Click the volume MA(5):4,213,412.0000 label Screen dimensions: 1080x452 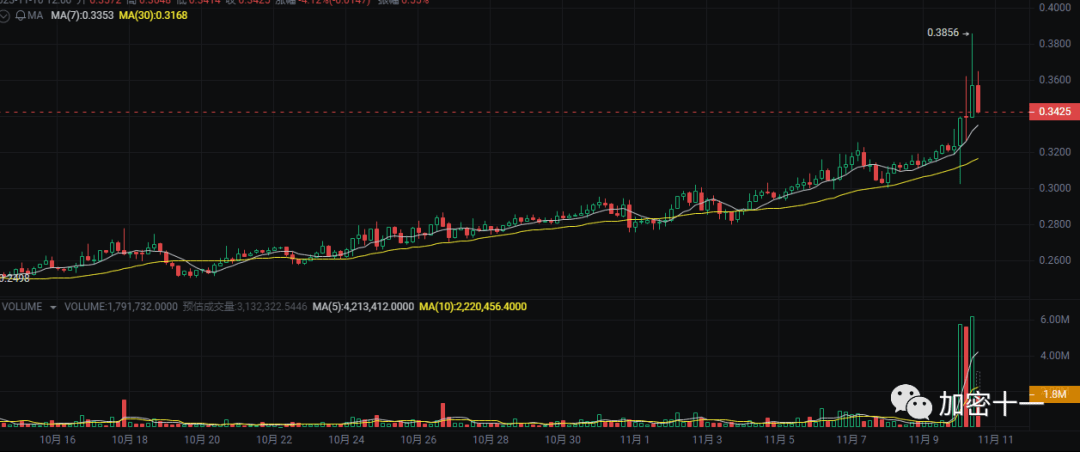tap(363, 306)
